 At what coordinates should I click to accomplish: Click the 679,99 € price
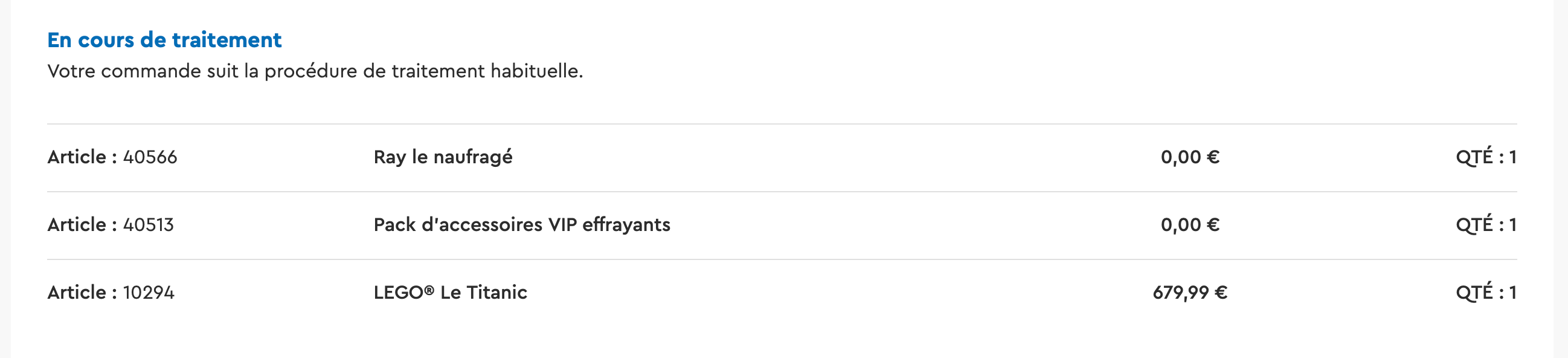[1189, 293]
